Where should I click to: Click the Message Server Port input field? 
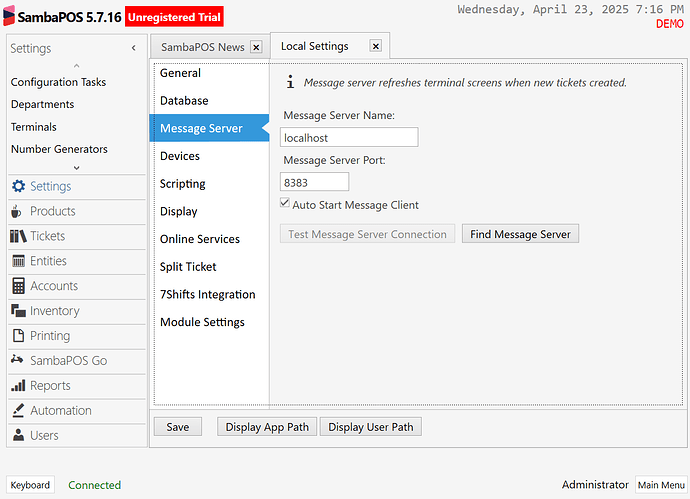click(314, 182)
